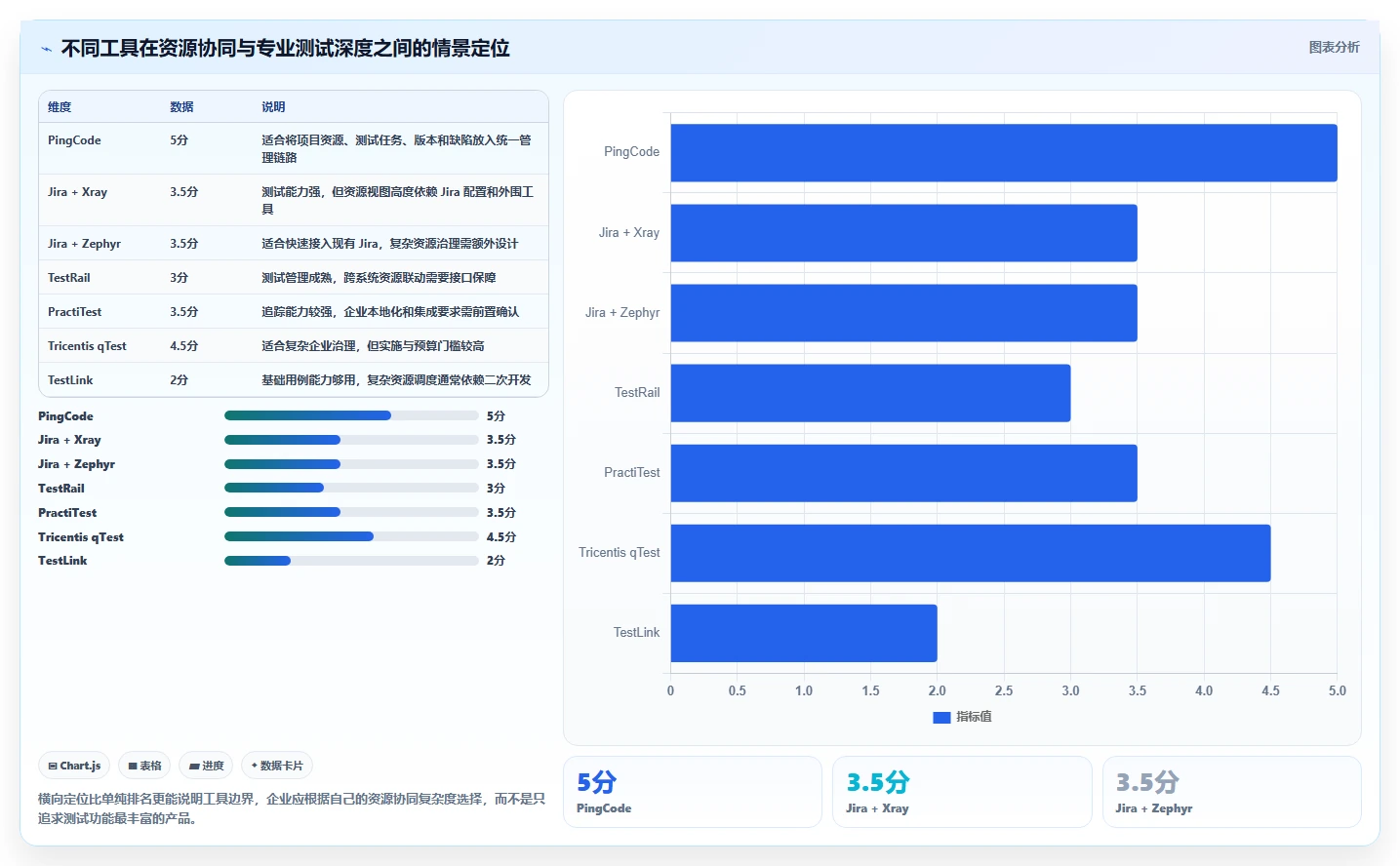Click the TestLink progress bar
This screenshot has width=1400, height=866.
[351, 561]
